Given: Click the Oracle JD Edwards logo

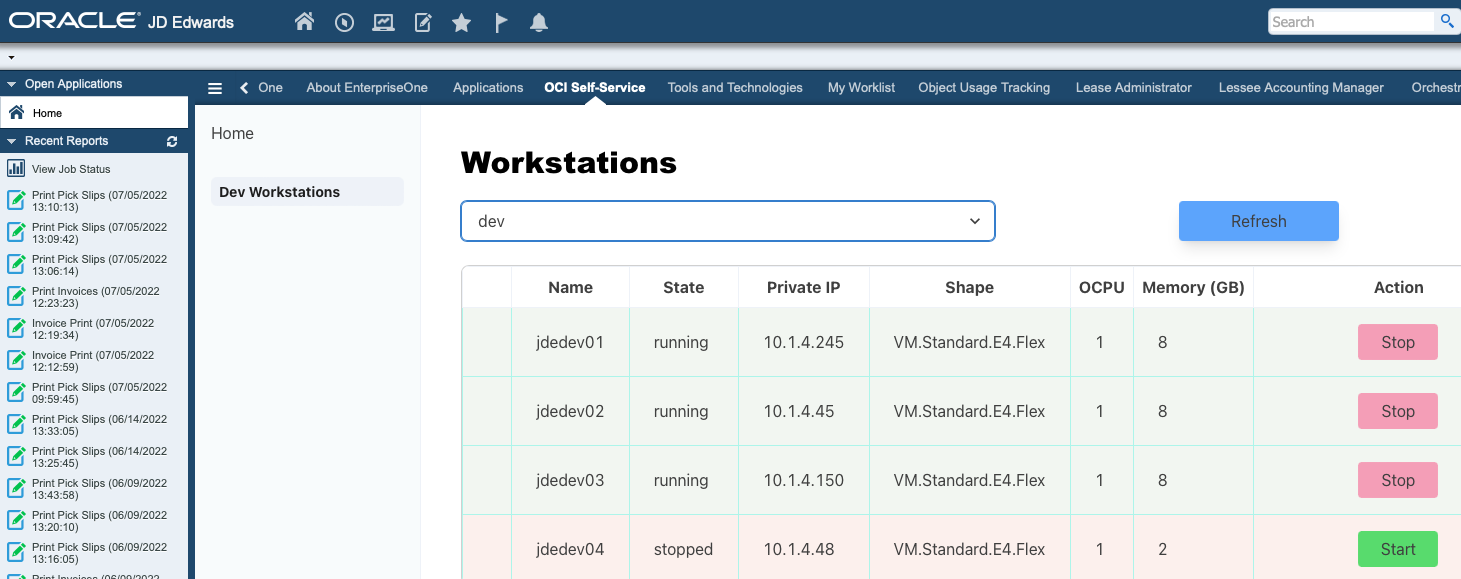Looking at the screenshot, I should point(121,21).
